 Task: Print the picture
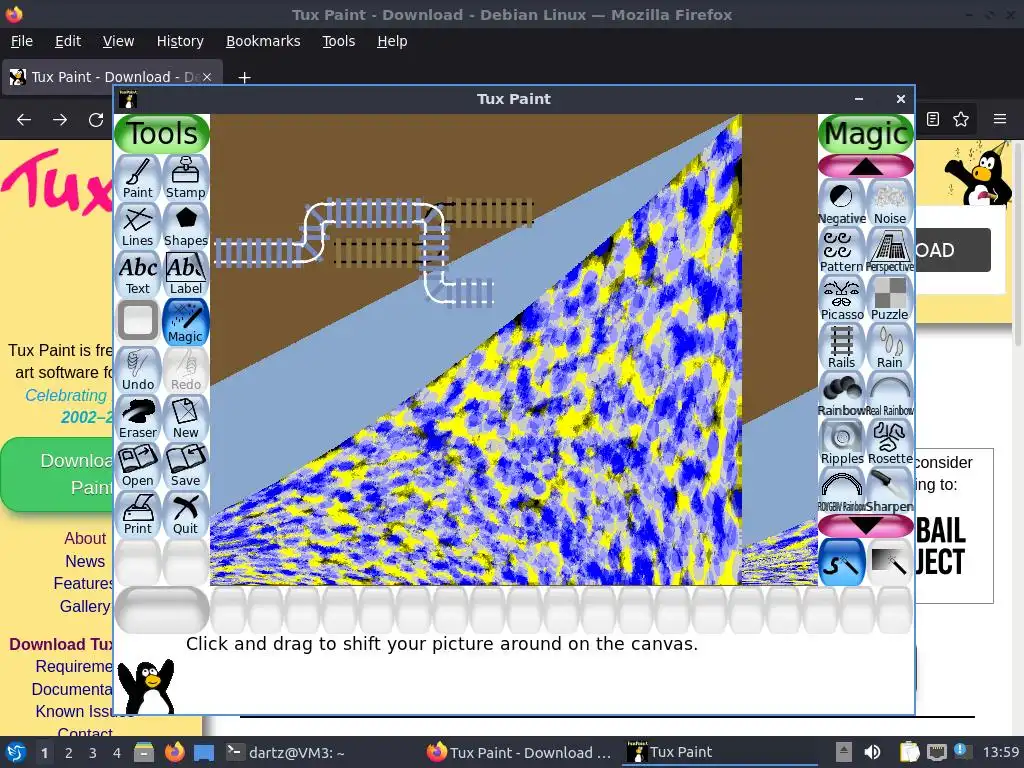(138, 514)
